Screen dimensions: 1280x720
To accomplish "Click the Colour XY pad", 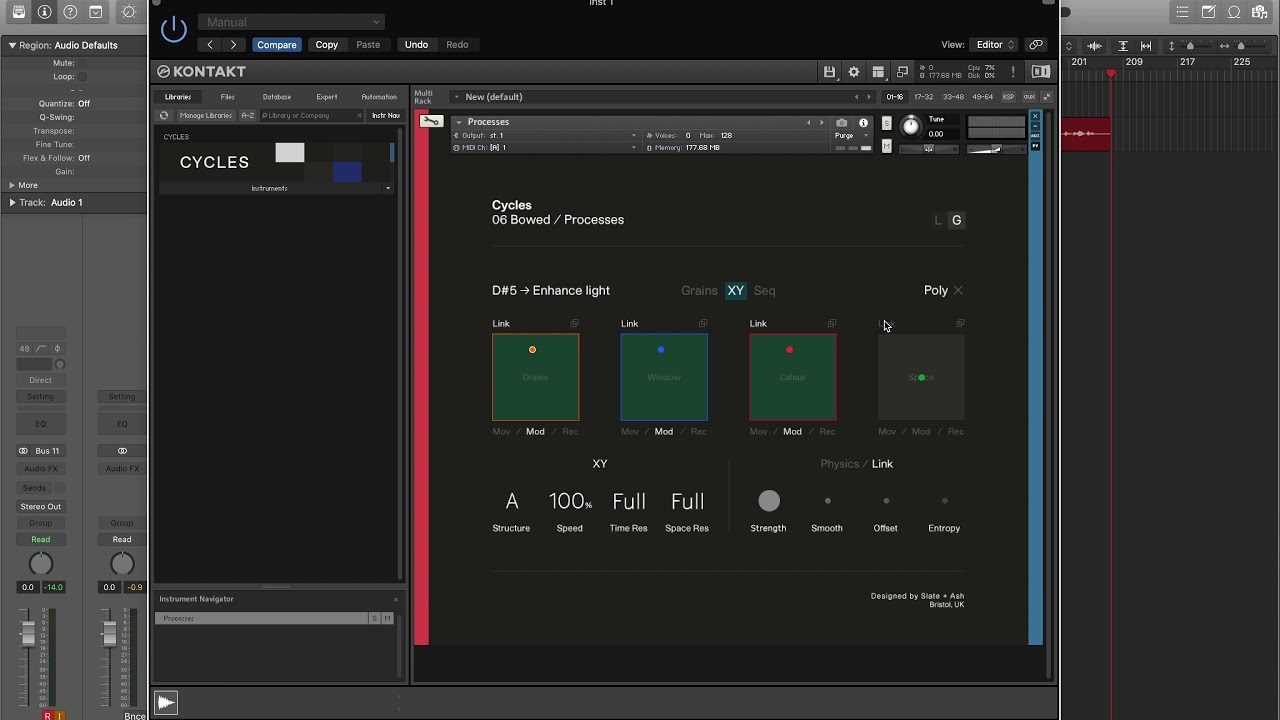I will point(792,377).
